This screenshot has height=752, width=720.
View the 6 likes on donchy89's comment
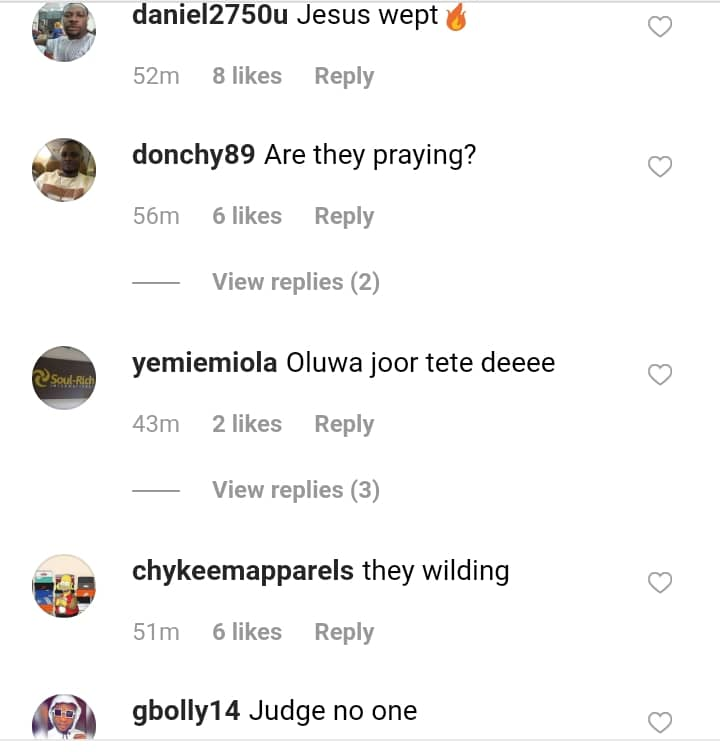(247, 216)
